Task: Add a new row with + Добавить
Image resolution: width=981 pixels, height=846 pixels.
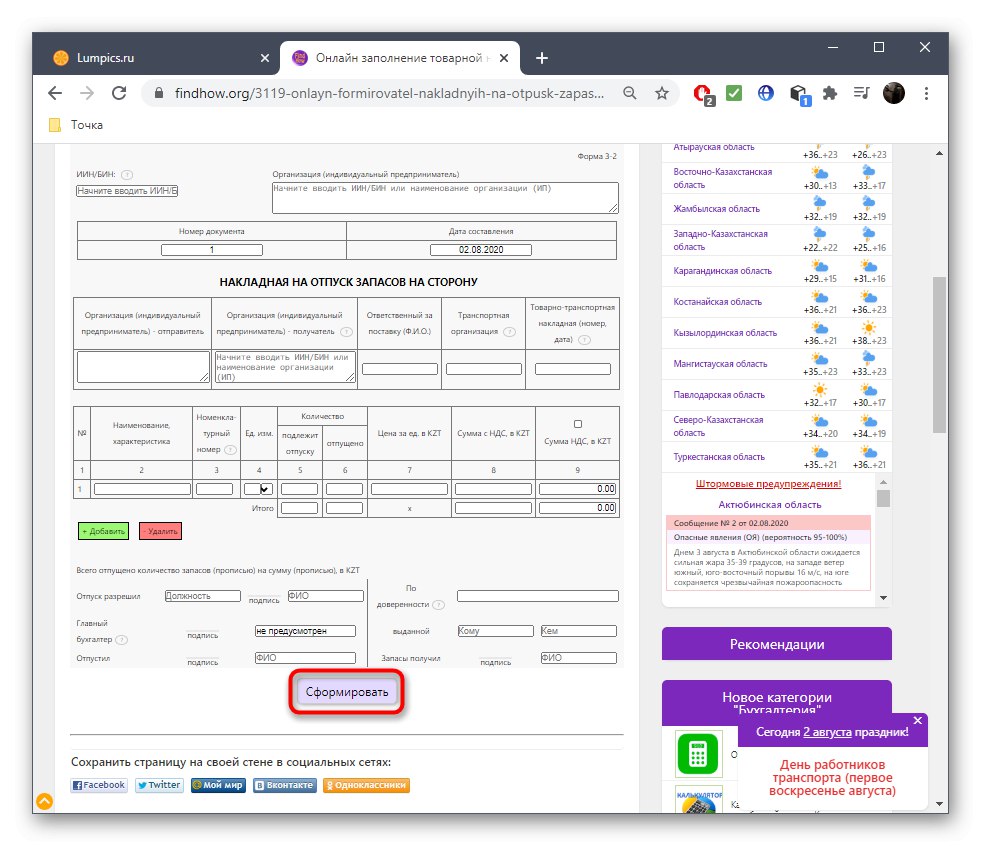Action: pos(102,531)
